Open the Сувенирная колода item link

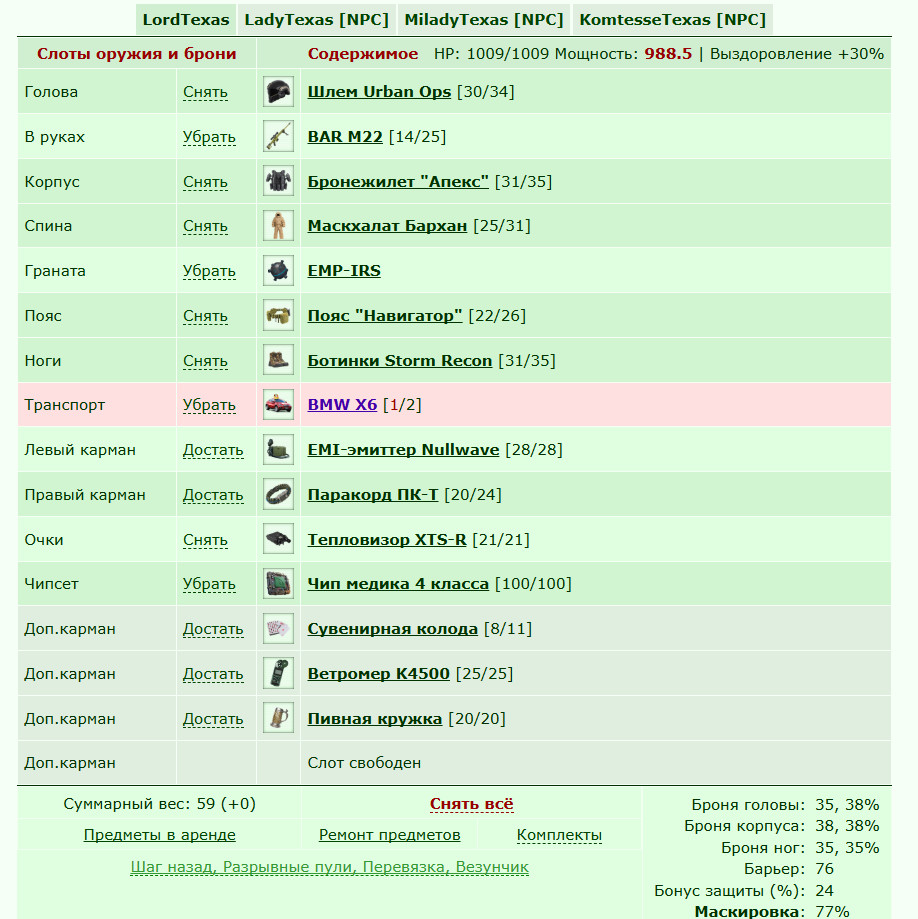coord(393,629)
